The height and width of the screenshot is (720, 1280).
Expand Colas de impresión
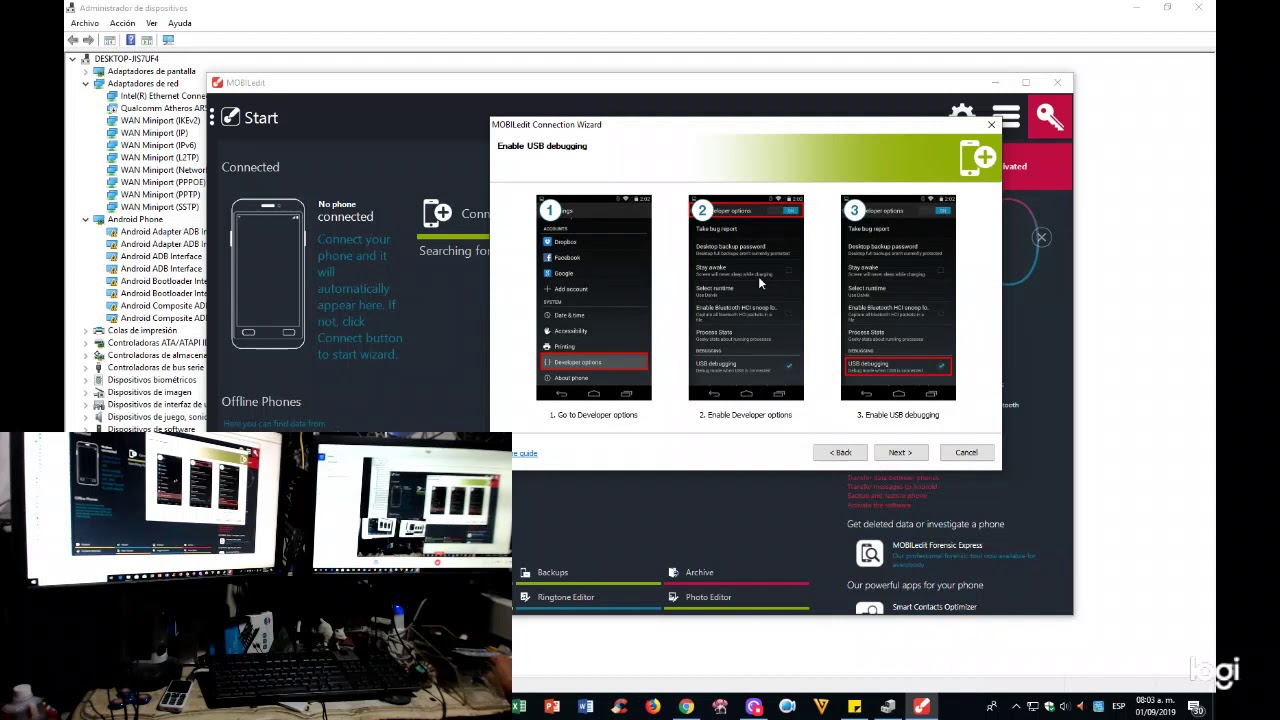pos(86,330)
